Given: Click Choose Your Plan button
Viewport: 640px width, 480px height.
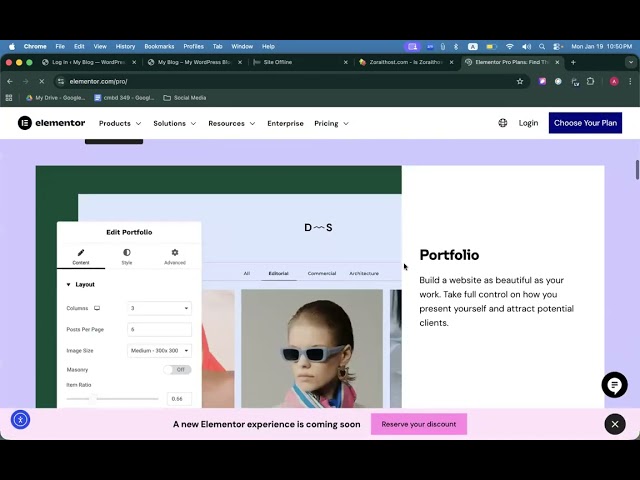Looking at the screenshot, I should click(585, 123).
